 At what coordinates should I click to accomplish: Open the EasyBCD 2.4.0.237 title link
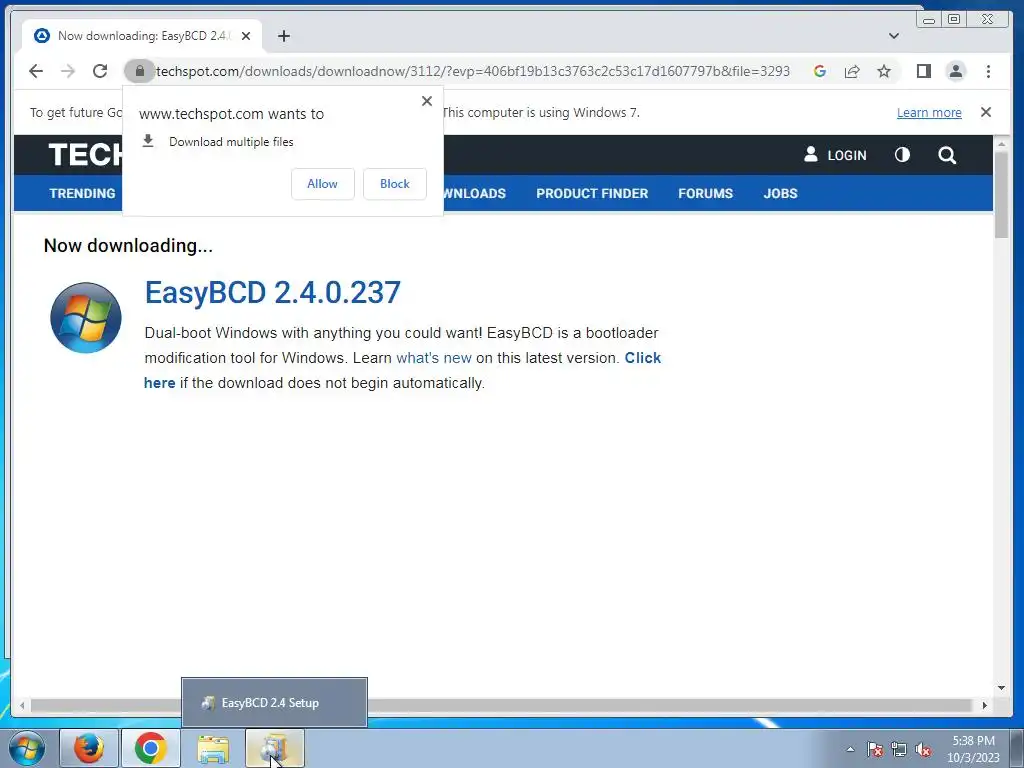[272, 293]
